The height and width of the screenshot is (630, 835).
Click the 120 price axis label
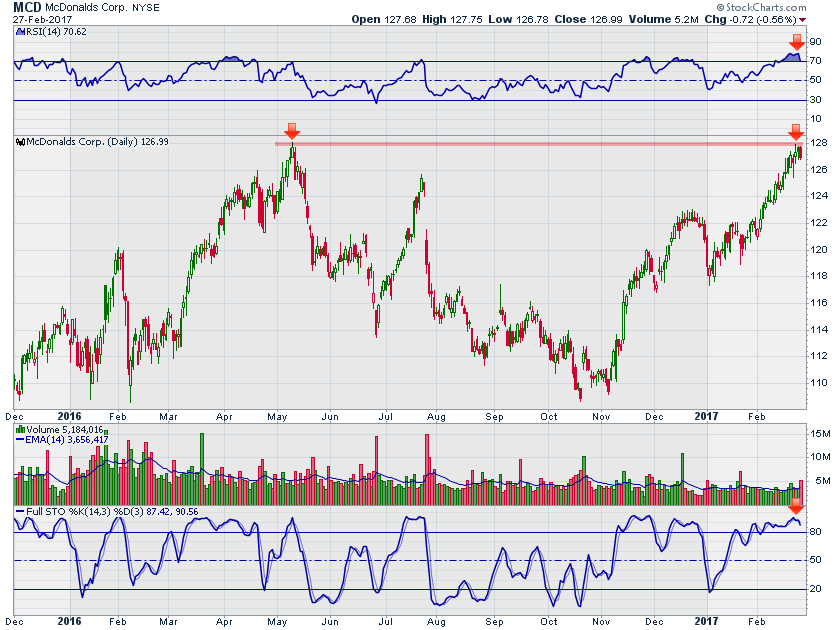(819, 250)
